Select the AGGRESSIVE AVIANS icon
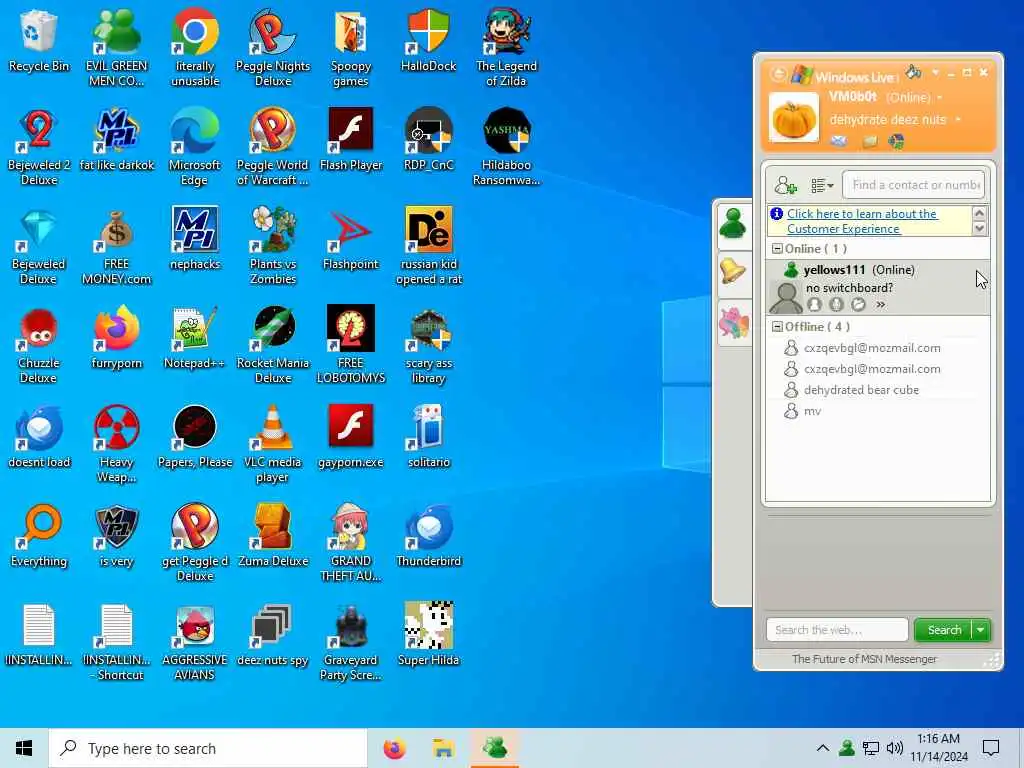Screen dimensions: 1024x768 coord(195,642)
